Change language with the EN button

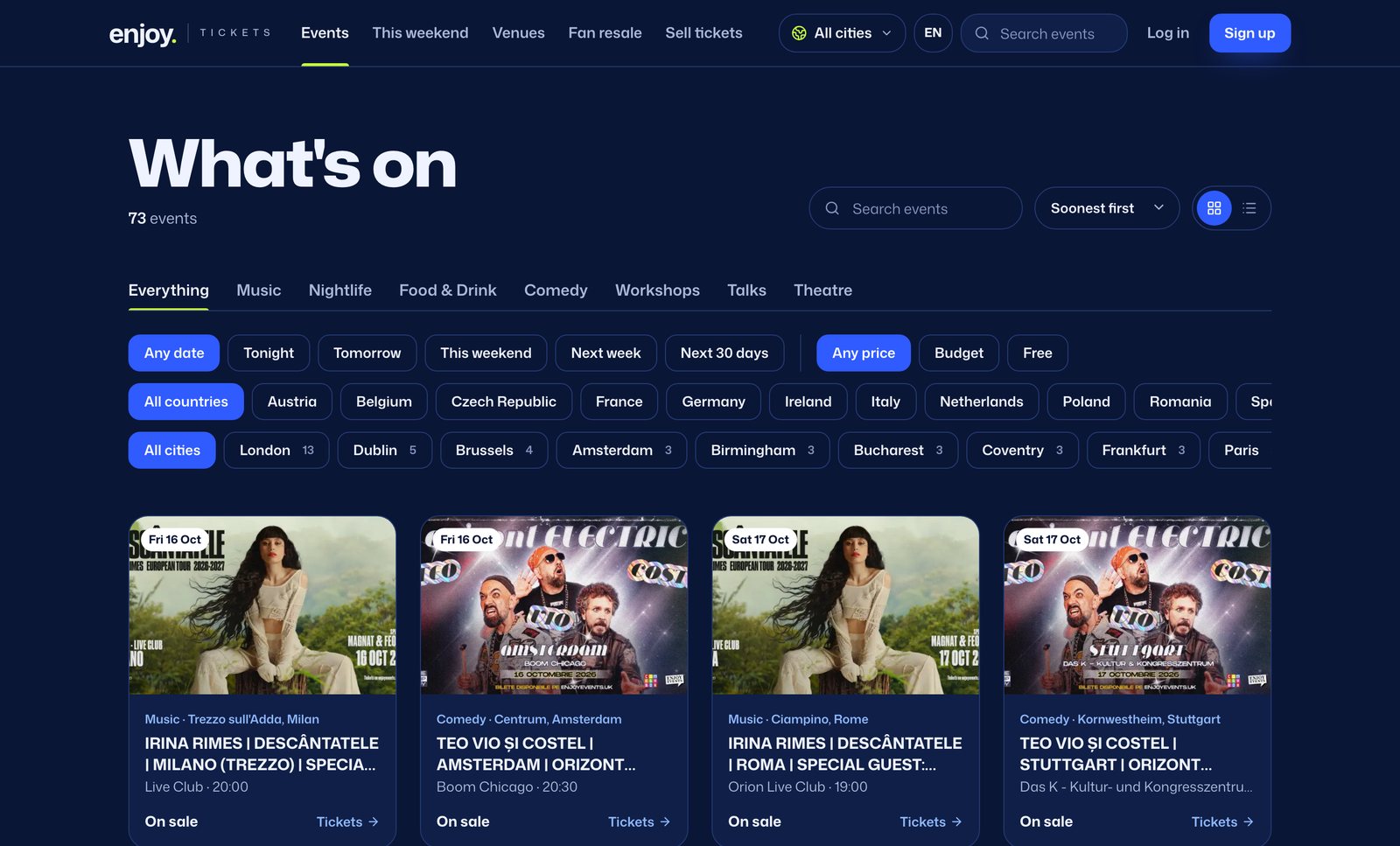(933, 33)
